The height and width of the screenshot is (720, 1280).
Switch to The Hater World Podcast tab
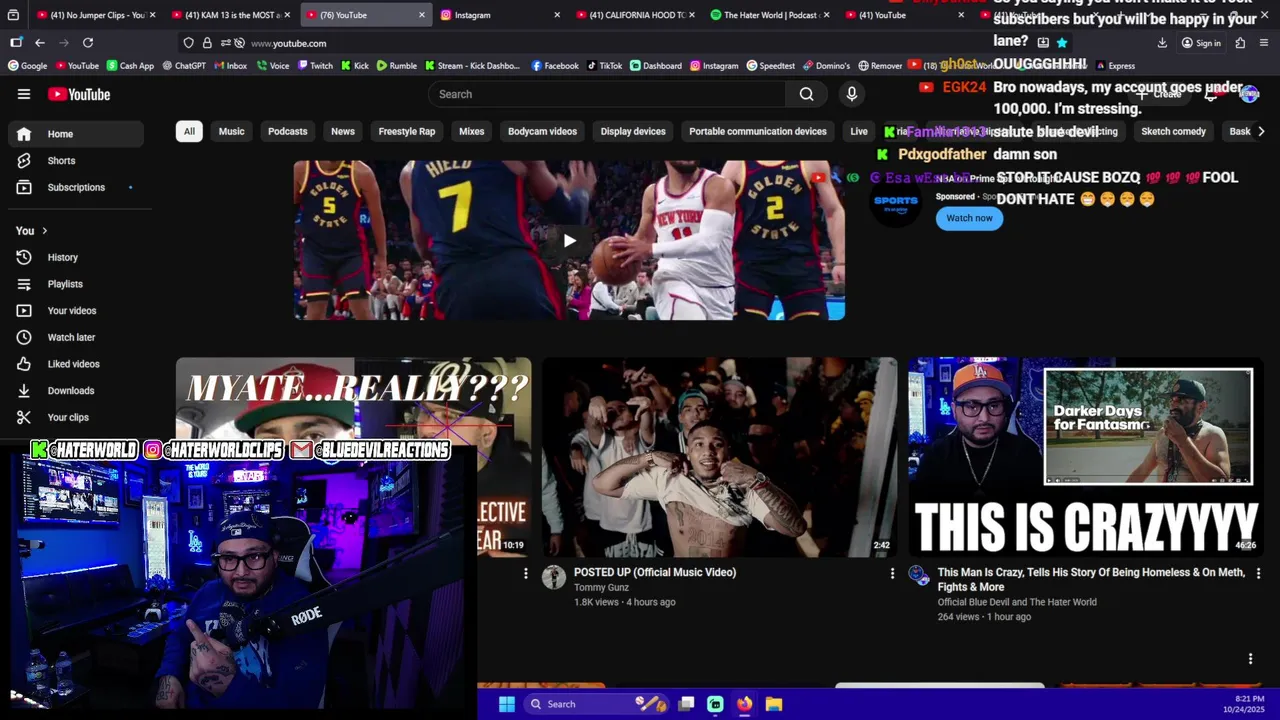point(768,15)
